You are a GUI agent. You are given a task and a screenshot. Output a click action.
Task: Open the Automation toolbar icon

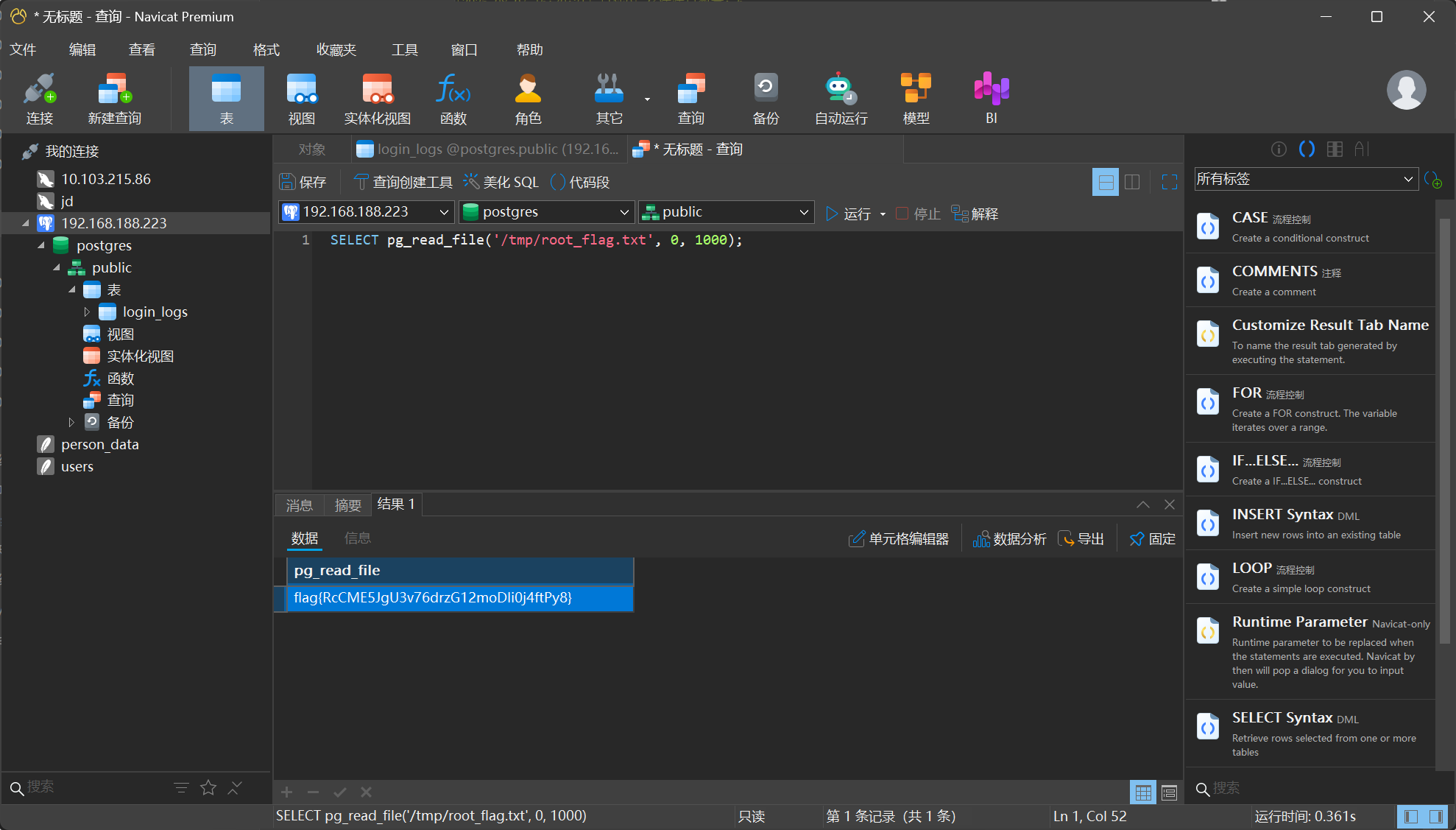[x=841, y=99]
